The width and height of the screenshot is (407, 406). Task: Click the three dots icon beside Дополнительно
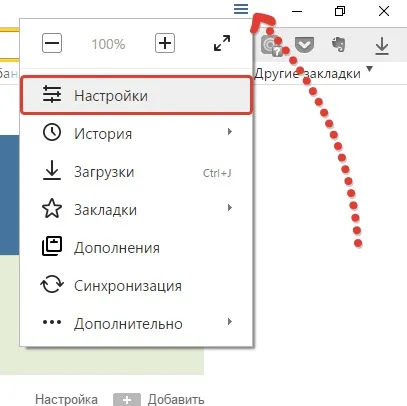(52, 322)
